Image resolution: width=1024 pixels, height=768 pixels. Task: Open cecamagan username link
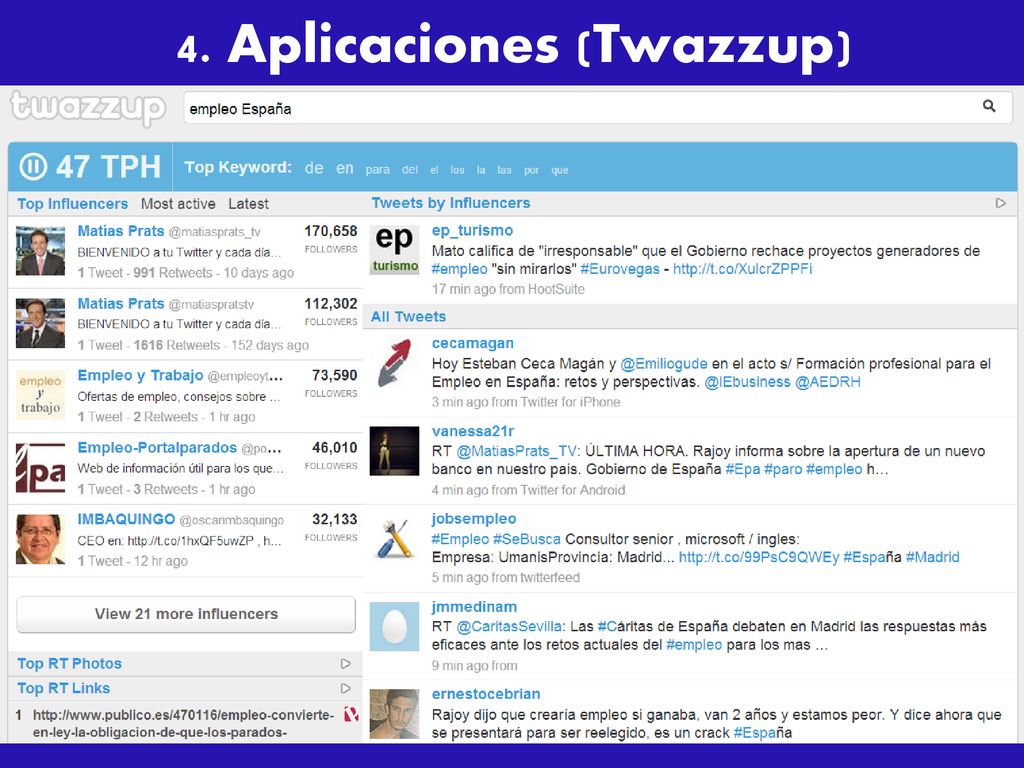coord(473,344)
